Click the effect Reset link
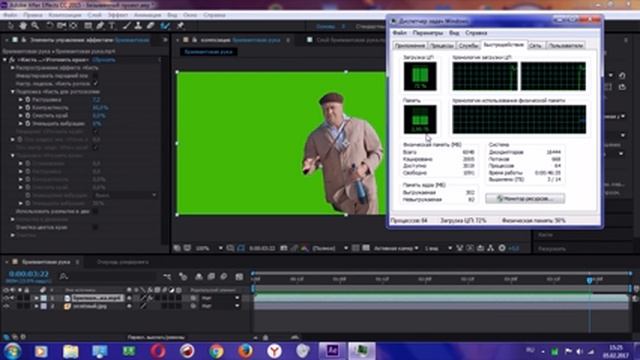This screenshot has height=360, width=640. 103,60
